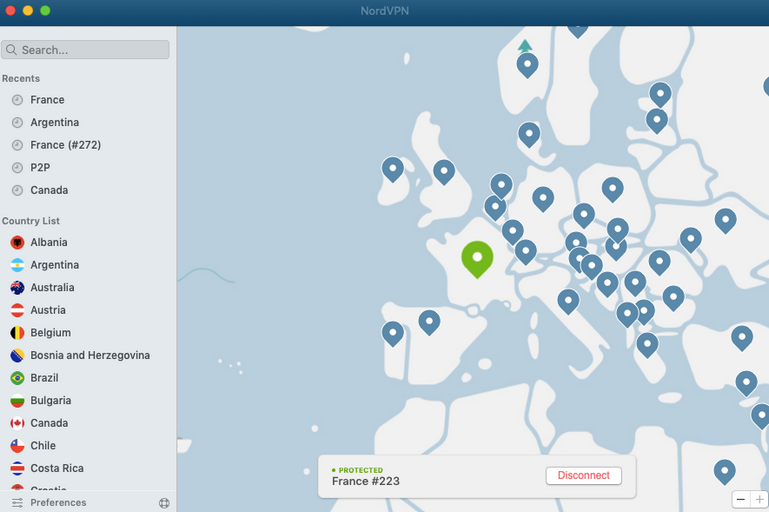The width and height of the screenshot is (769, 512).
Task: Click the clock icon next to recent Canada
Action: (17, 190)
